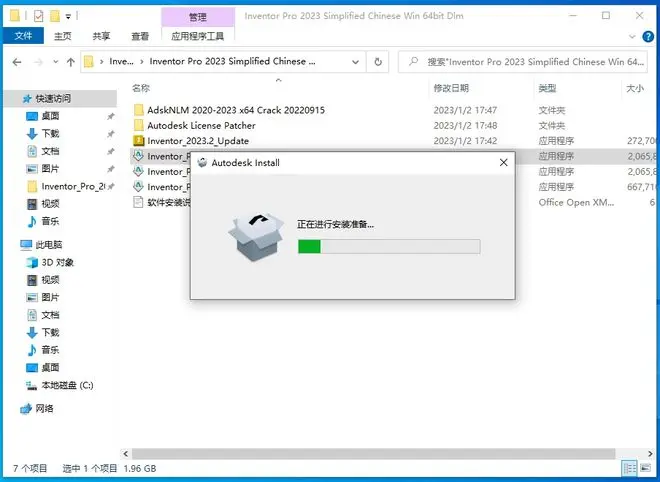This screenshot has height=482, width=660.
Task: Open 下载 under 此电脑
Action: pyautogui.click(x=51, y=333)
